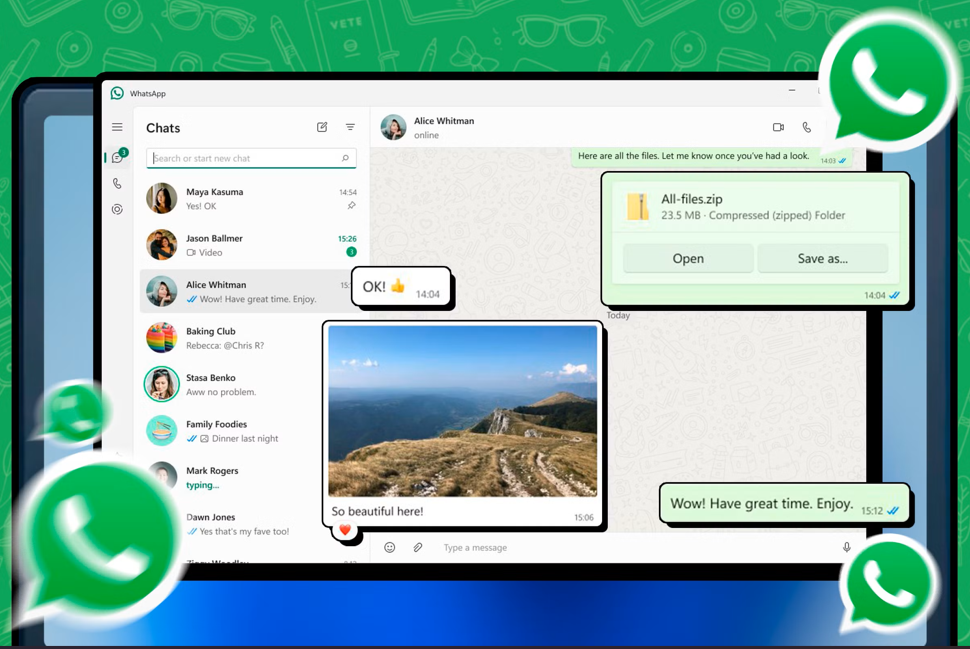Open the hamburger menu

point(117,127)
